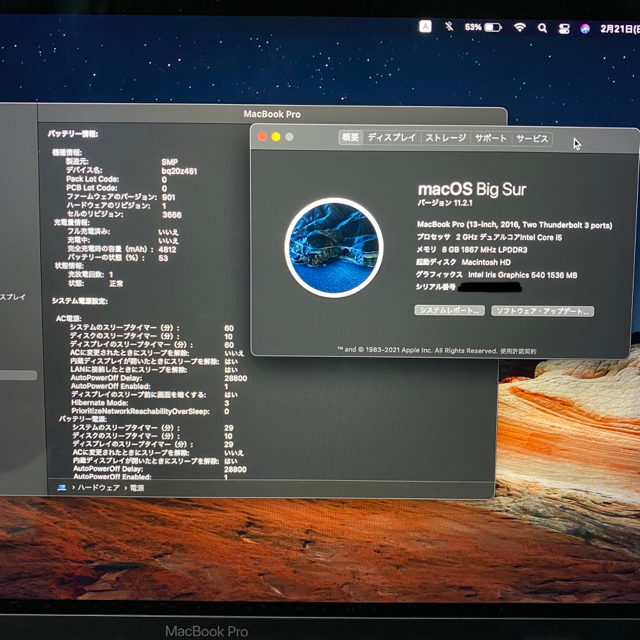The height and width of the screenshot is (640, 640).
Task: Select the システム電源設定 heading
Action: [80, 301]
